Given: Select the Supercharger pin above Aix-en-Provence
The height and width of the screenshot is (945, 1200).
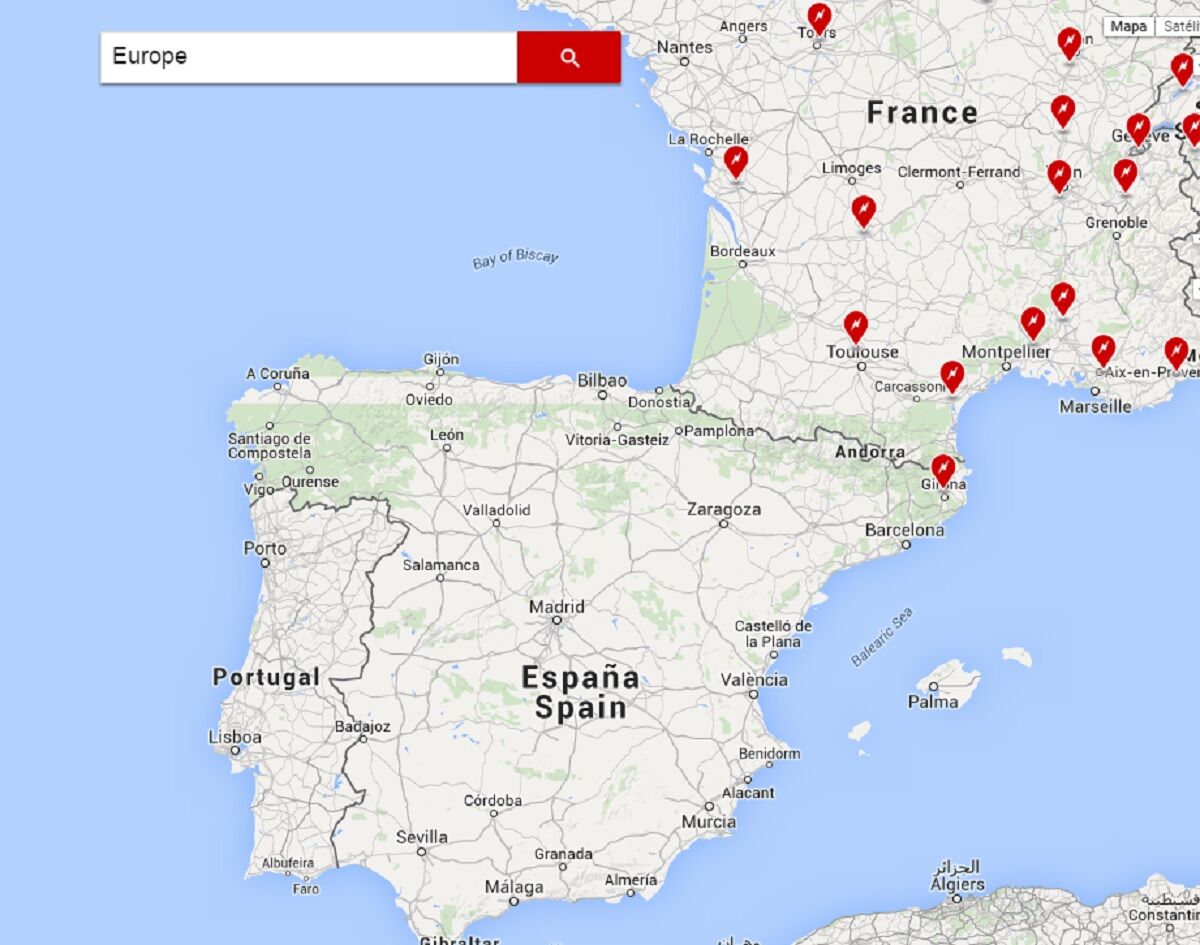Looking at the screenshot, I should pyautogui.click(x=1103, y=350).
